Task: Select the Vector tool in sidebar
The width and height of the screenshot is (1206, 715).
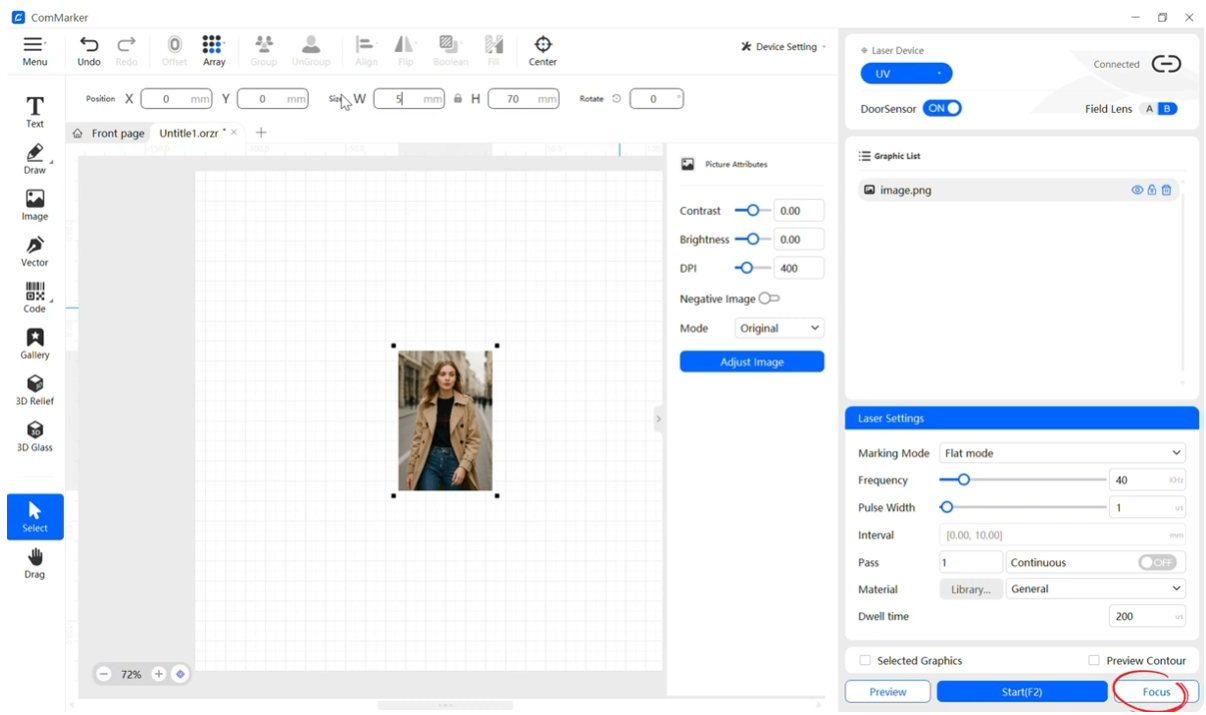Action: pyautogui.click(x=35, y=249)
